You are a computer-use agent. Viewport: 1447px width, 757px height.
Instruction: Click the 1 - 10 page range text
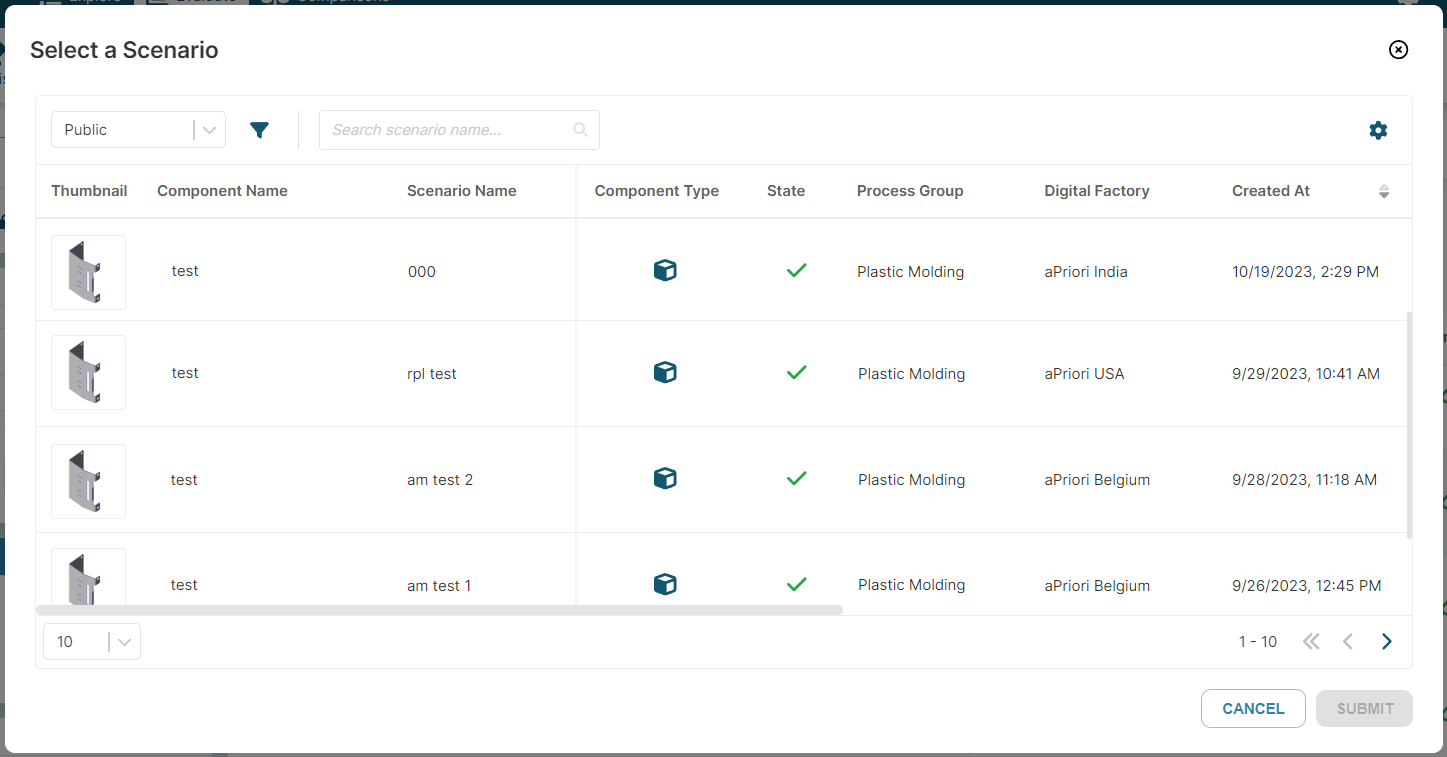[1258, 642]
